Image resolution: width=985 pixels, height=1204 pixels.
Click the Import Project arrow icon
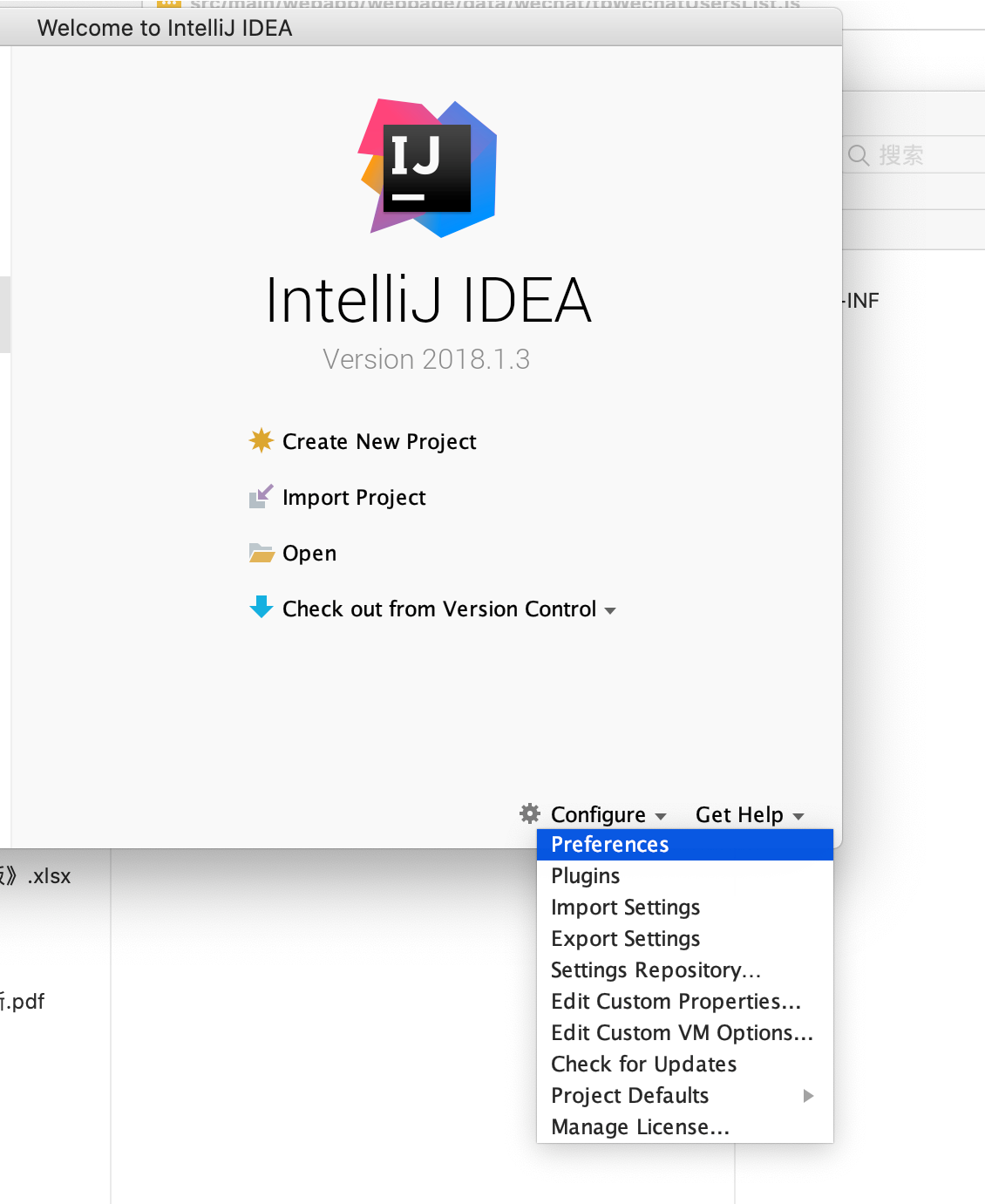tap(262, 496)
